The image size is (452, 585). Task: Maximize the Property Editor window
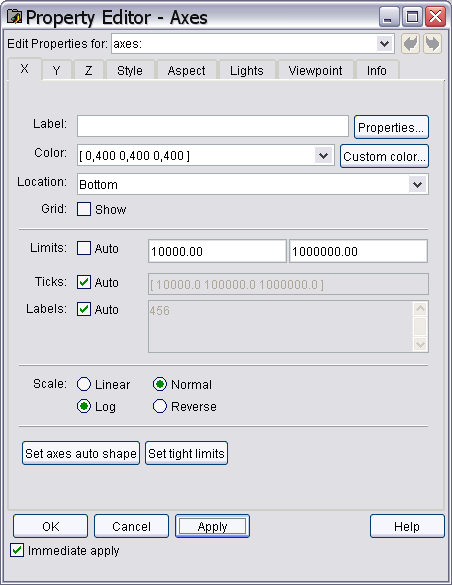(x=412, y=17)
